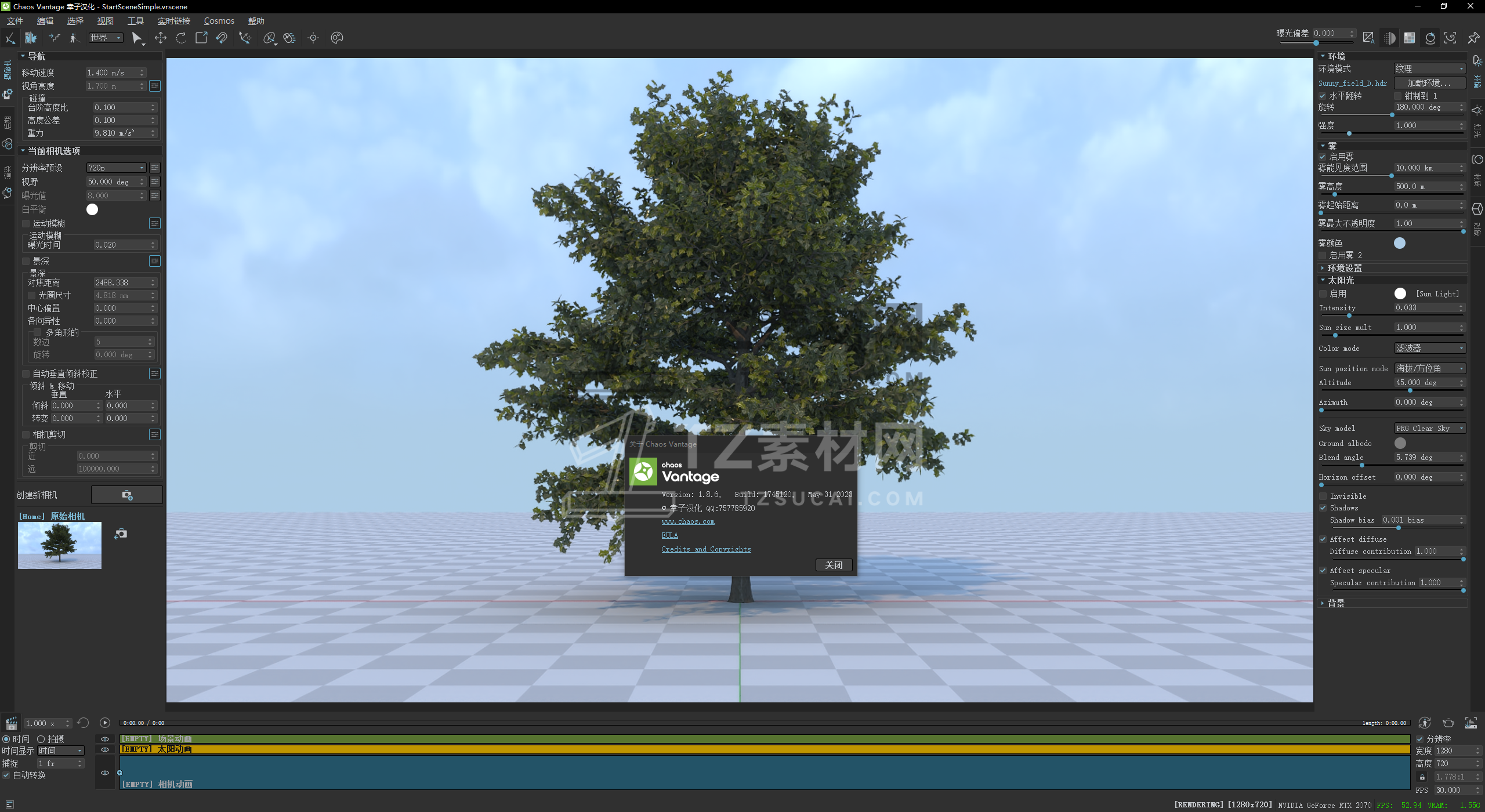Click the magnet snapping icon
This screenshot has height=812, width=1485.
pyautogui.click(x=222, y=38)
